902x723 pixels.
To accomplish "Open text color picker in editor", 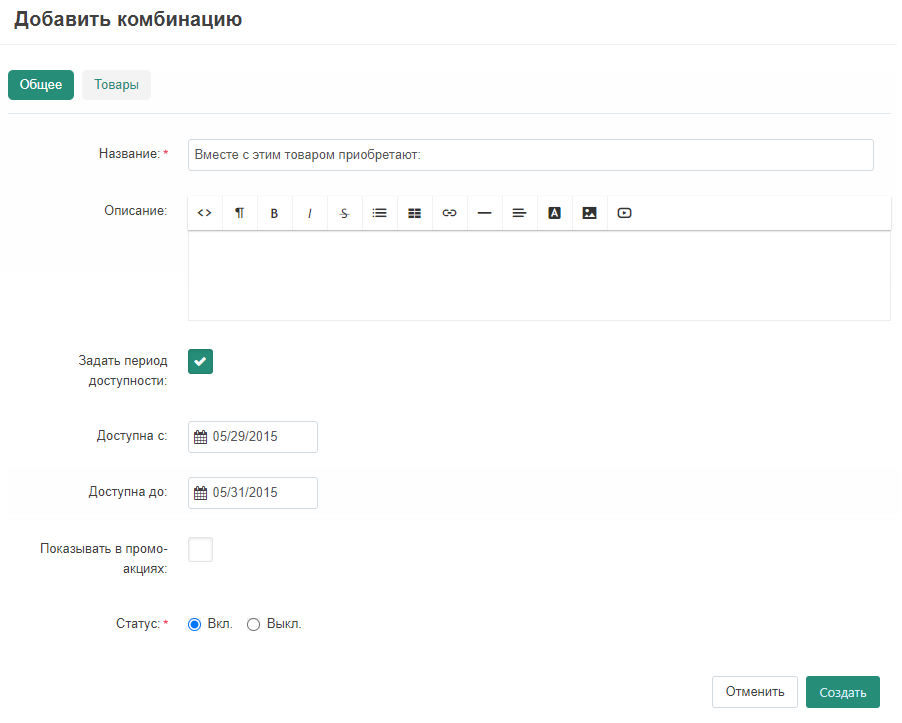I will coord(555,213).
